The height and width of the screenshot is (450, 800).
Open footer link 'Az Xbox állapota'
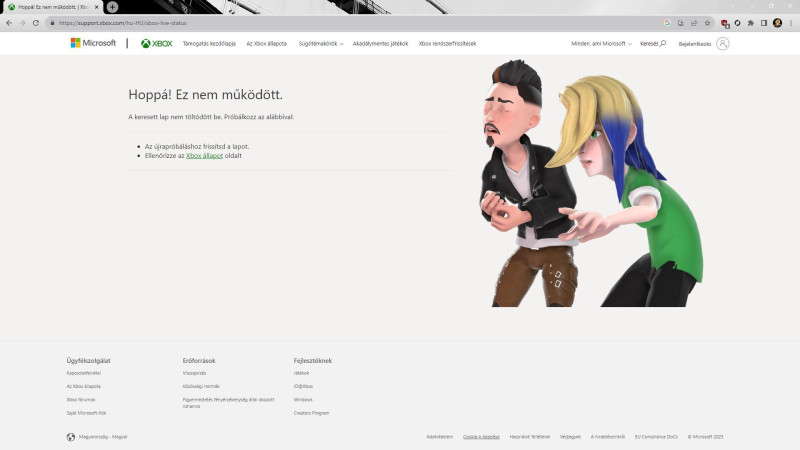click(x=84, y=386)
